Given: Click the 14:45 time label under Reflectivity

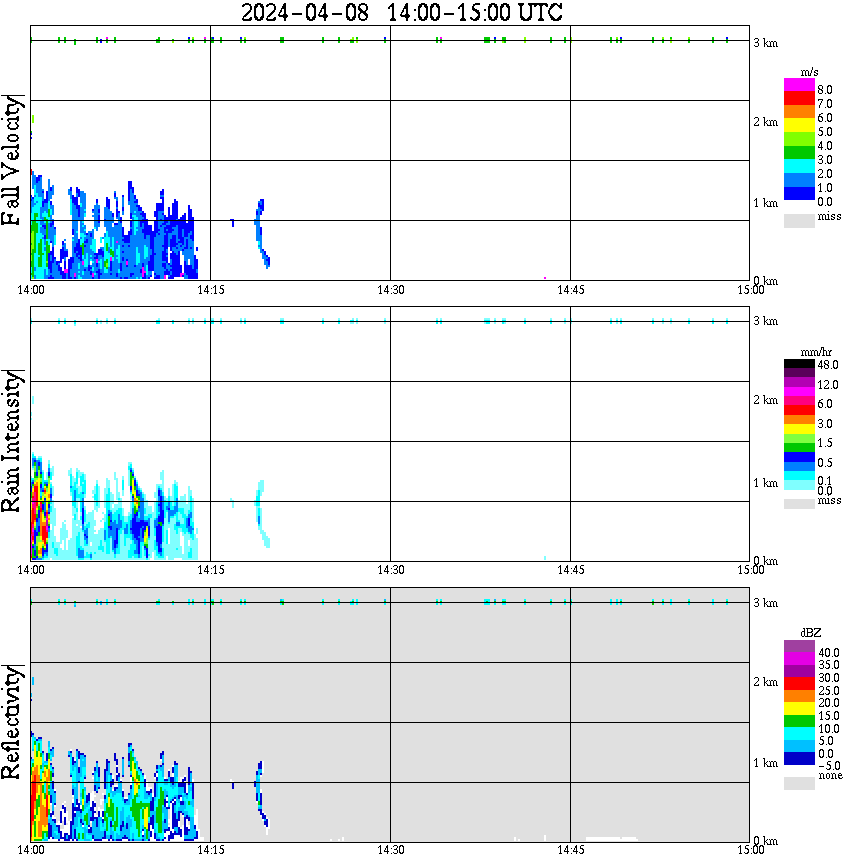Looking at the screenshot, I should (x=570, y=850).
